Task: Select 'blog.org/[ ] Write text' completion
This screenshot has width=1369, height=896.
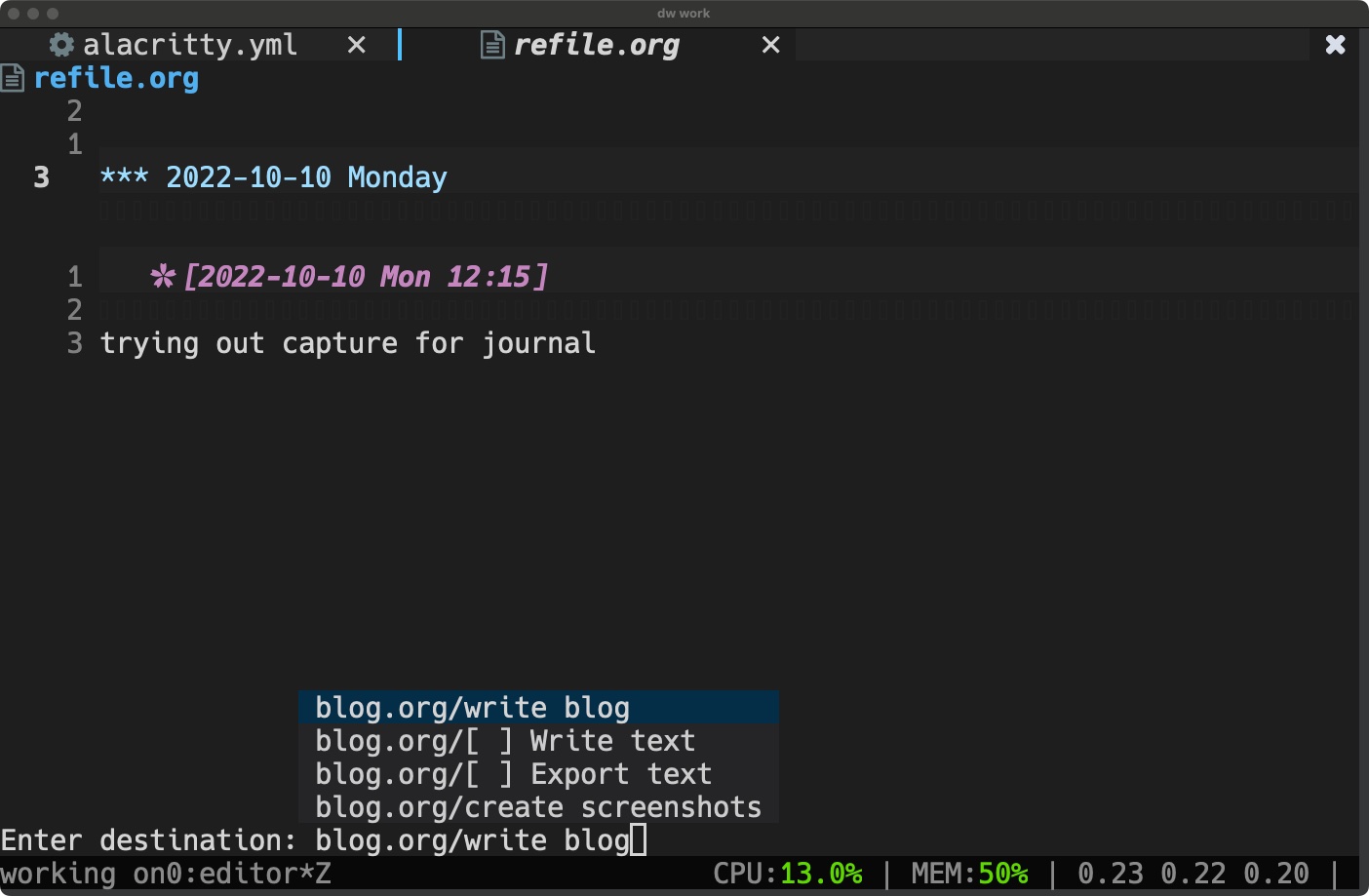Action: click(538, 741)
